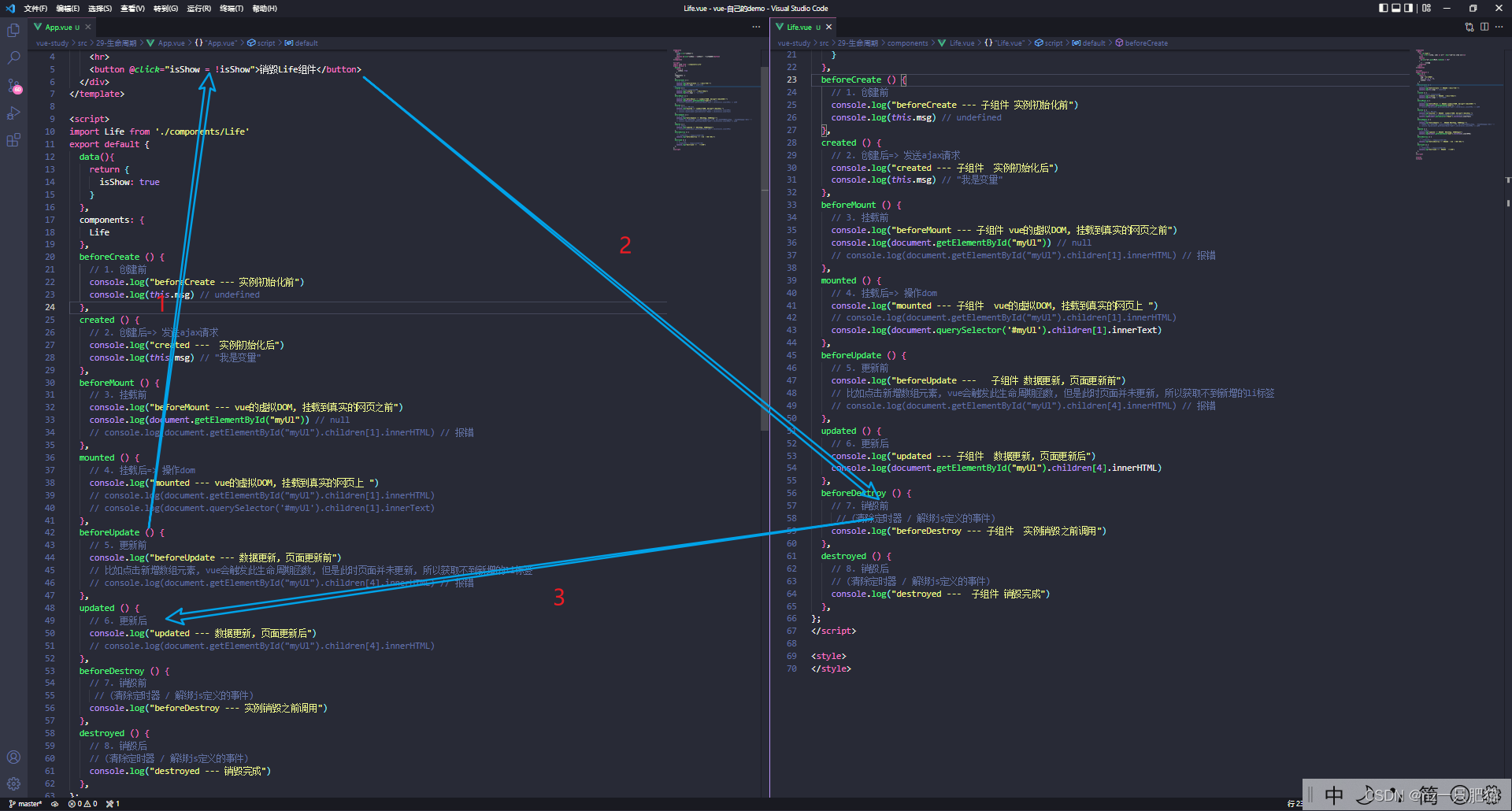Click Synchronize Changes cloud icon in status bar
This screenshot has width=1512, height=811.
click(54, 804)
